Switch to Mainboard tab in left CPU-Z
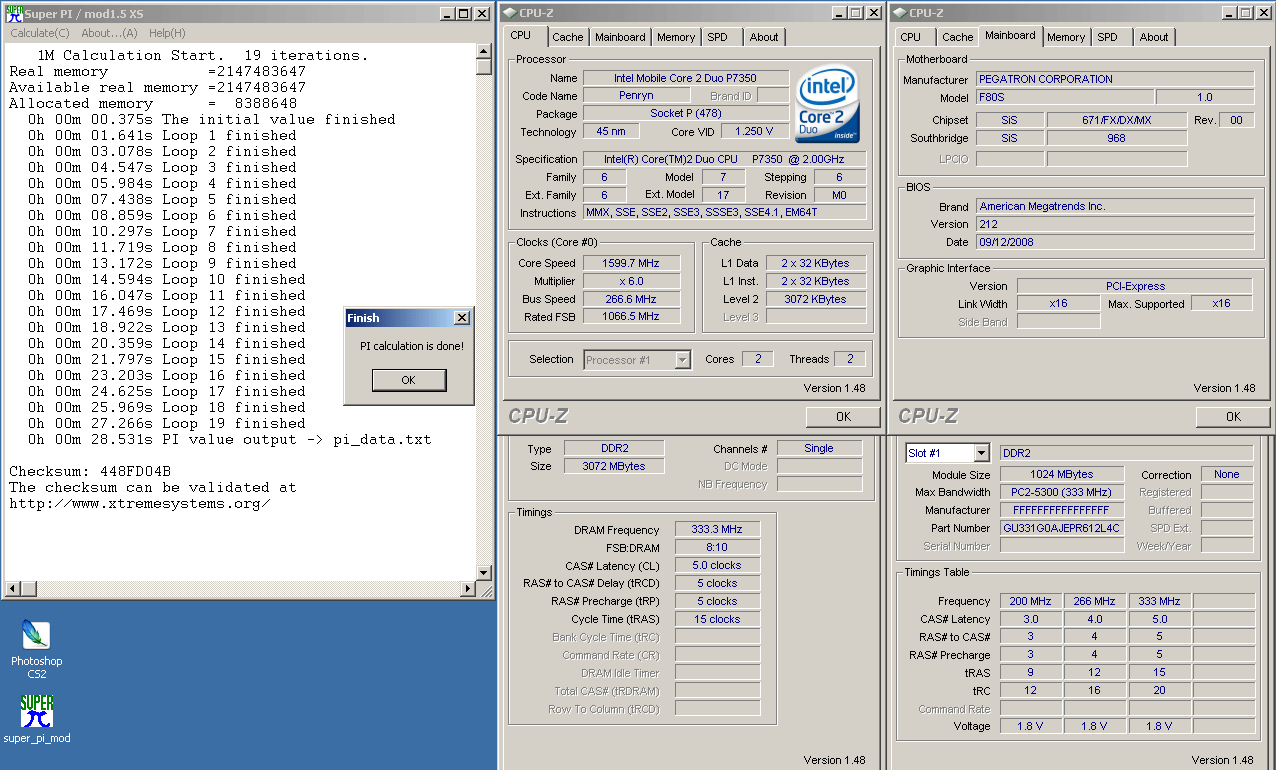 [620, 37]
